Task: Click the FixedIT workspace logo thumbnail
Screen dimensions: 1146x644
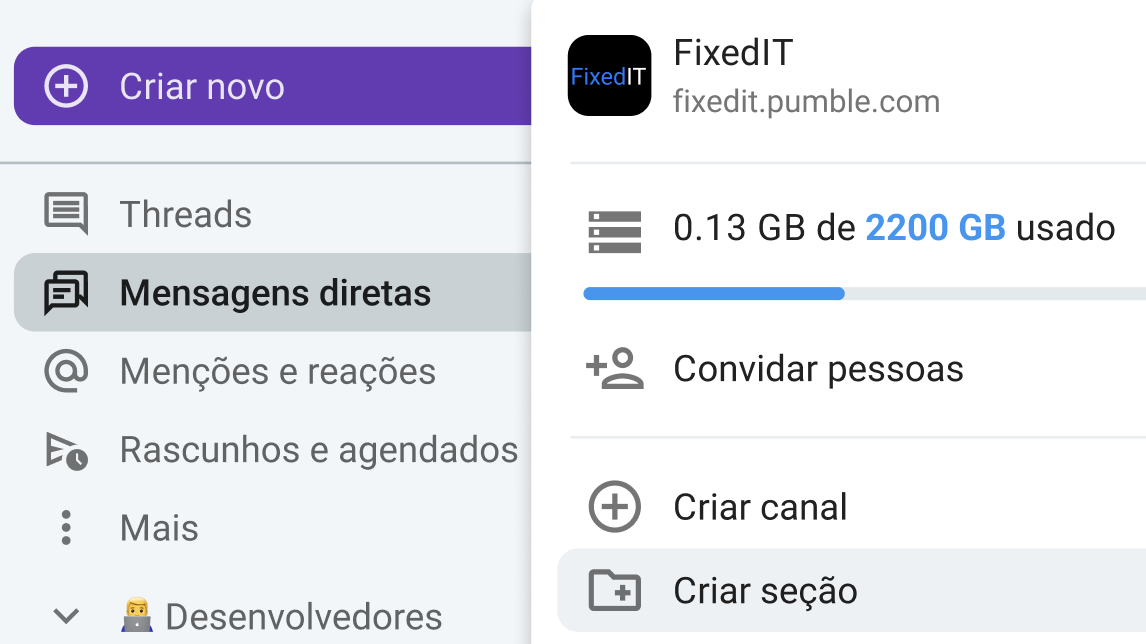Action: point(609,76)
